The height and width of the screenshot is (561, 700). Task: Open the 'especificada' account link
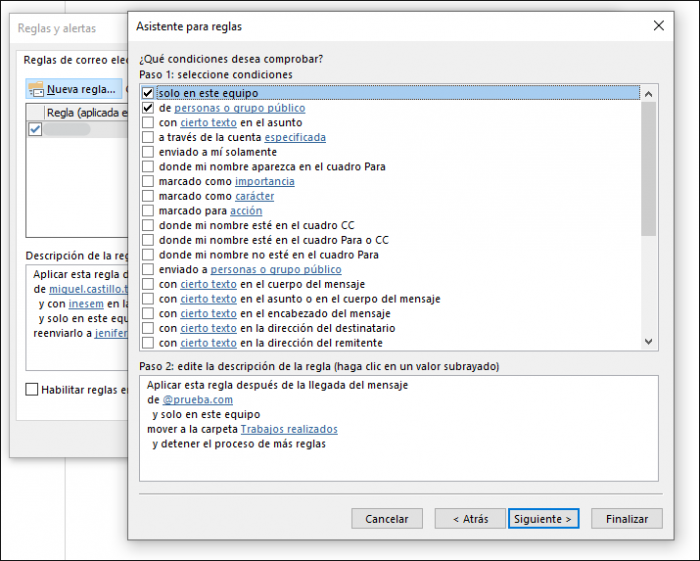pos(295,137)
